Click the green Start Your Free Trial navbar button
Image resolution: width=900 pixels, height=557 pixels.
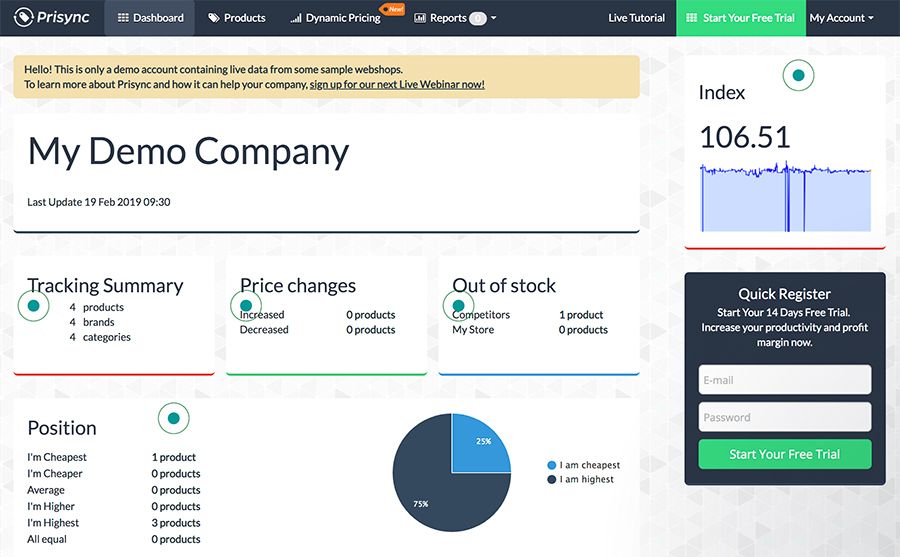coord(741,18)
